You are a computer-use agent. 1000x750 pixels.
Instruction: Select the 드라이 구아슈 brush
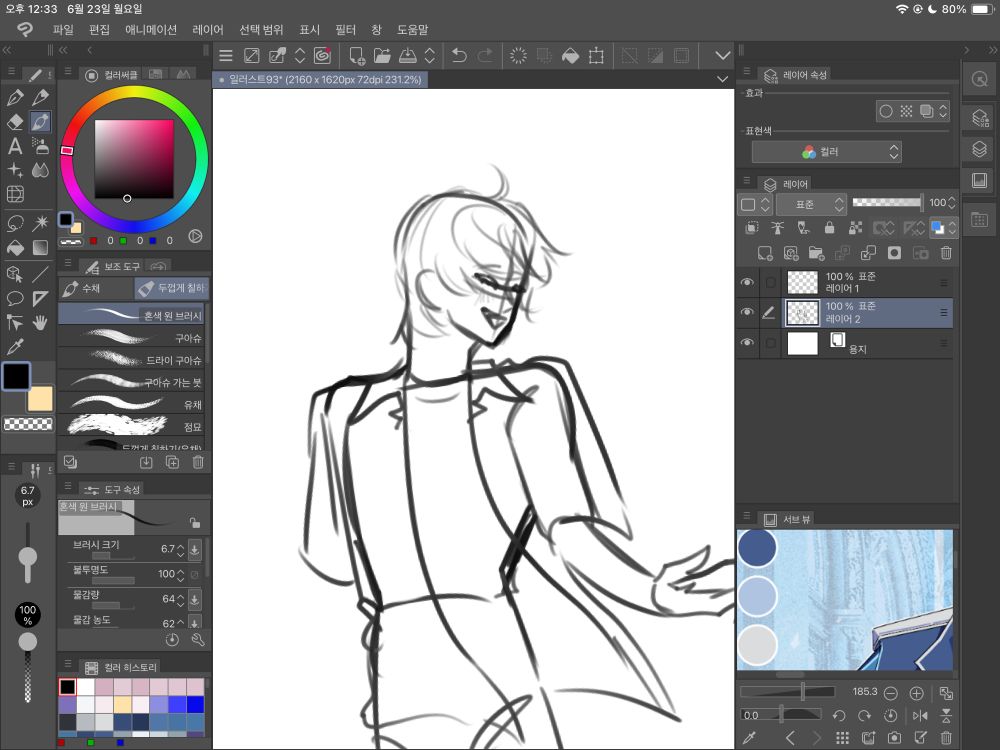pyautogui.click(x=131, y=360)
